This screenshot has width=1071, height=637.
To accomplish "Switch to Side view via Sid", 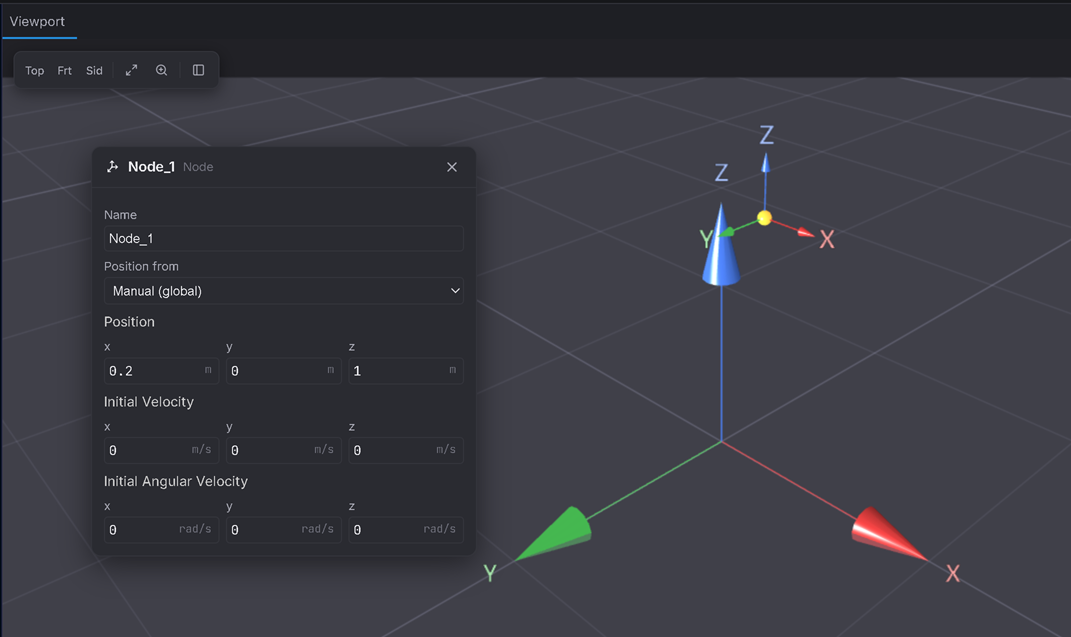I will pos(94,70).
